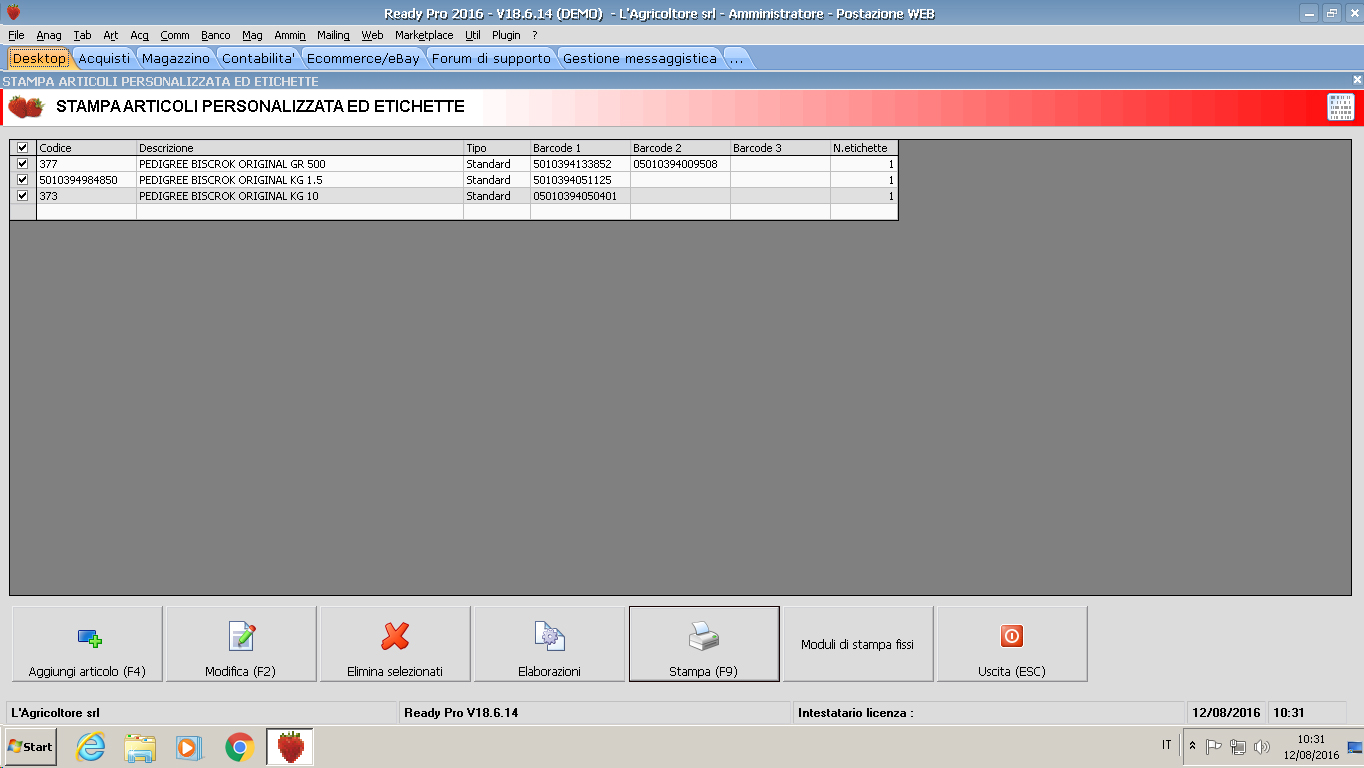Switch to the Magazzino tab
The width and height of the screenshot is (1364, 768).
point(176,59)
